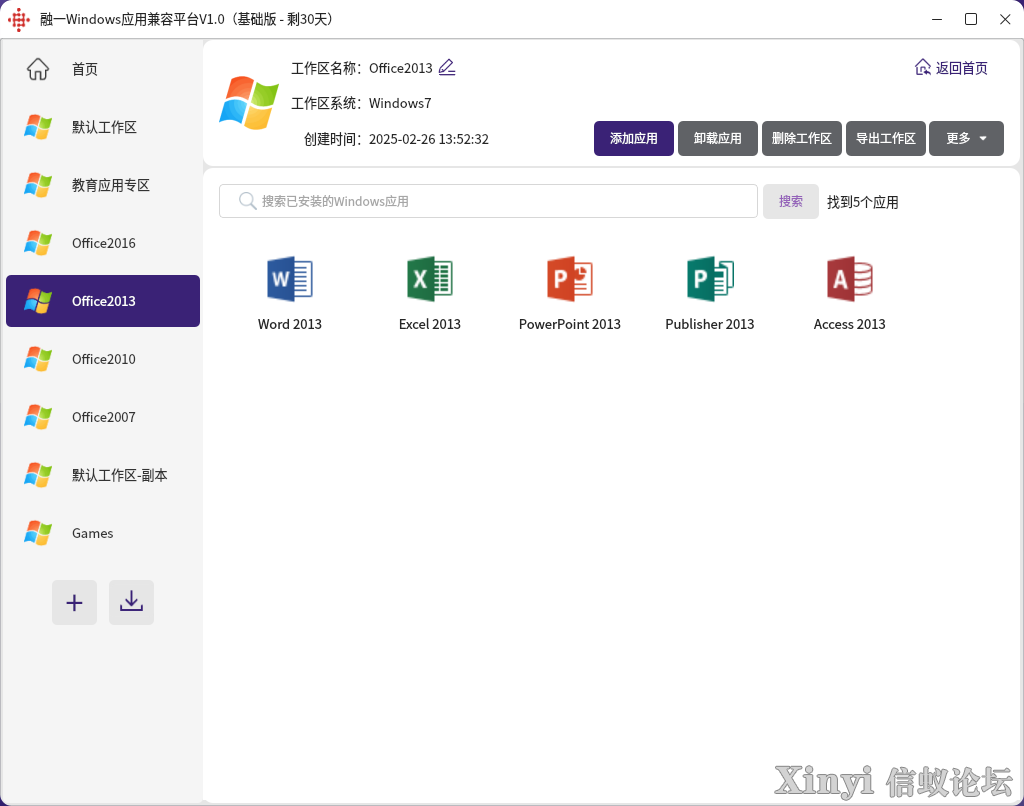Click the Games workspace label
Viewport: 1024px width, 806px height.
coord(93,533)
